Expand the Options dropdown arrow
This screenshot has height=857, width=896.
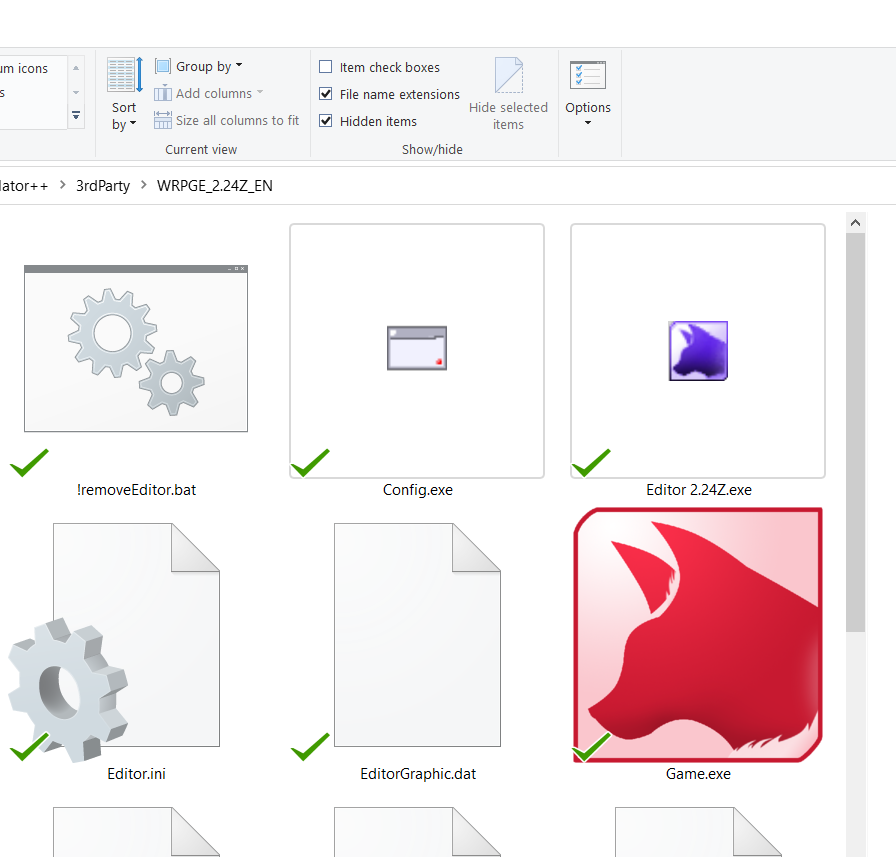[x=588, y=123]
